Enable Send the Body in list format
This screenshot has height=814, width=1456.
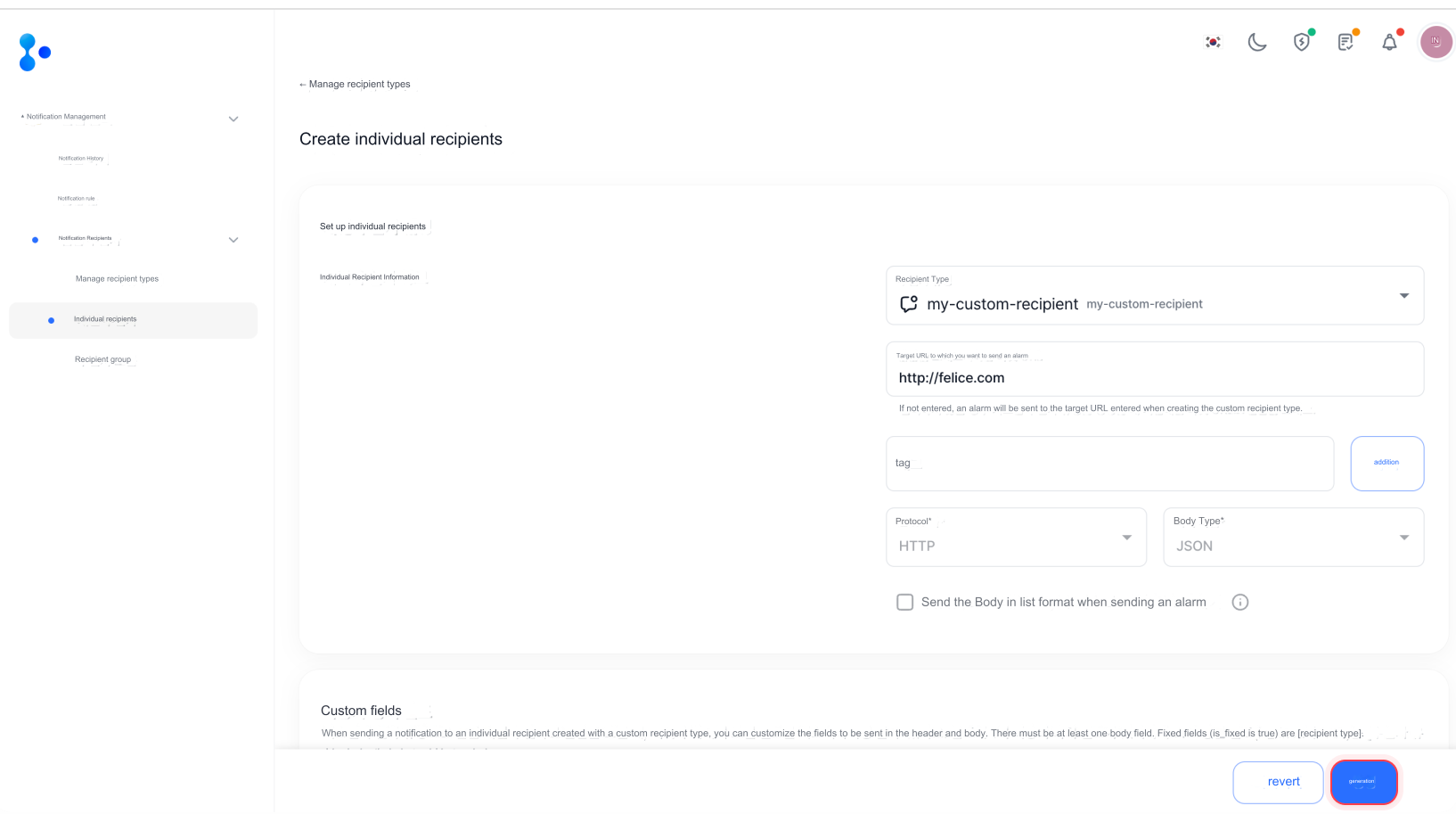(904, 602)
